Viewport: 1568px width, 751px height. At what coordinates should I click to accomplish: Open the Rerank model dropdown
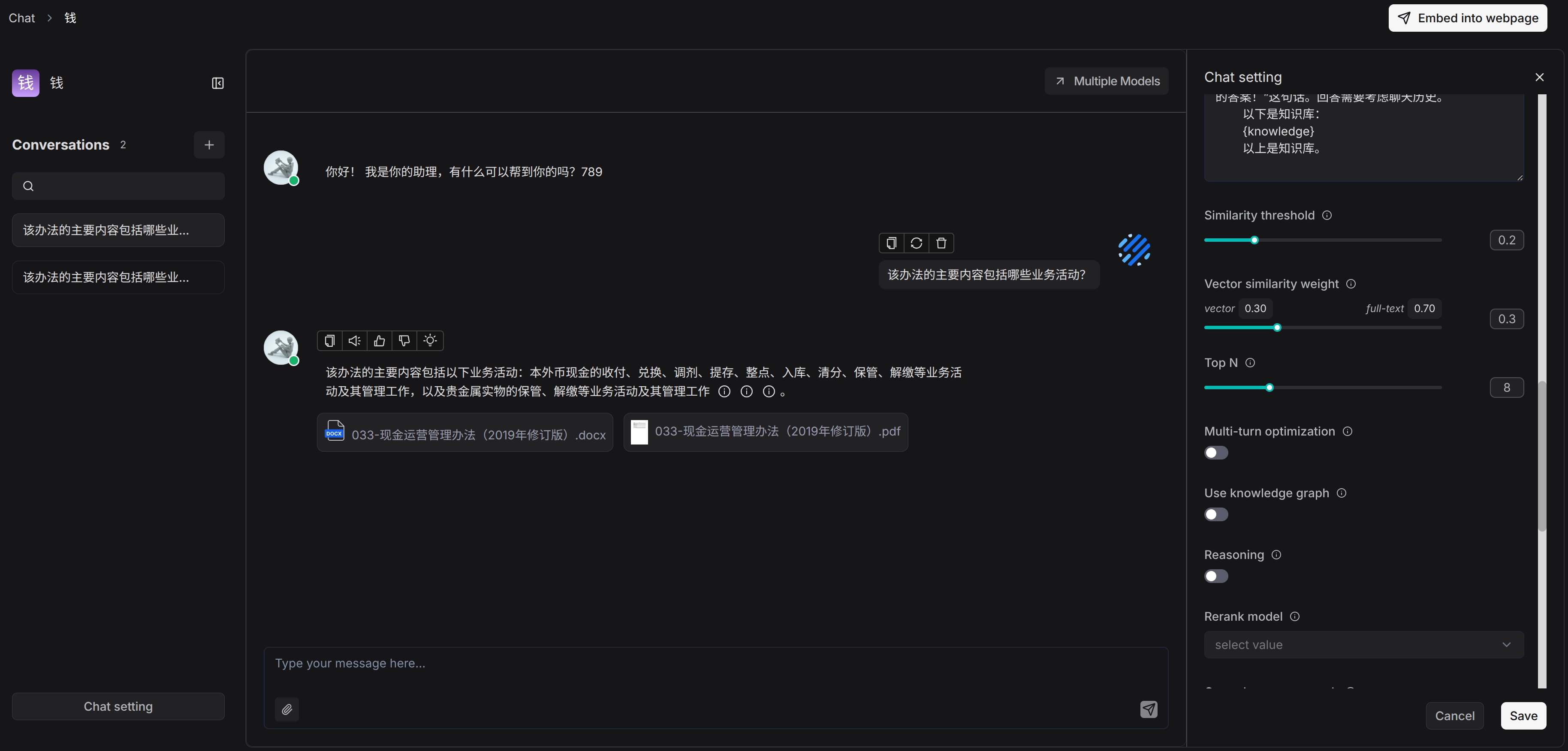point(1363,645)
